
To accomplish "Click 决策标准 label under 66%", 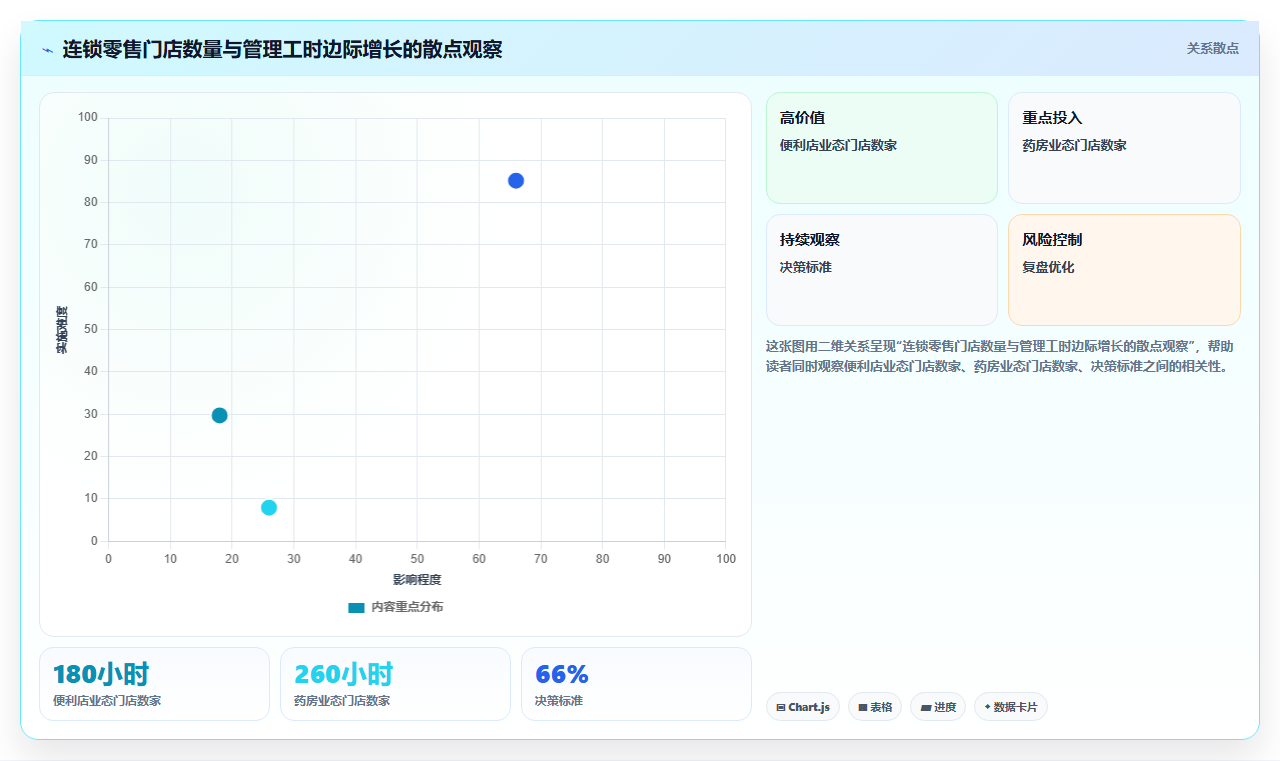I will [559, 701].
